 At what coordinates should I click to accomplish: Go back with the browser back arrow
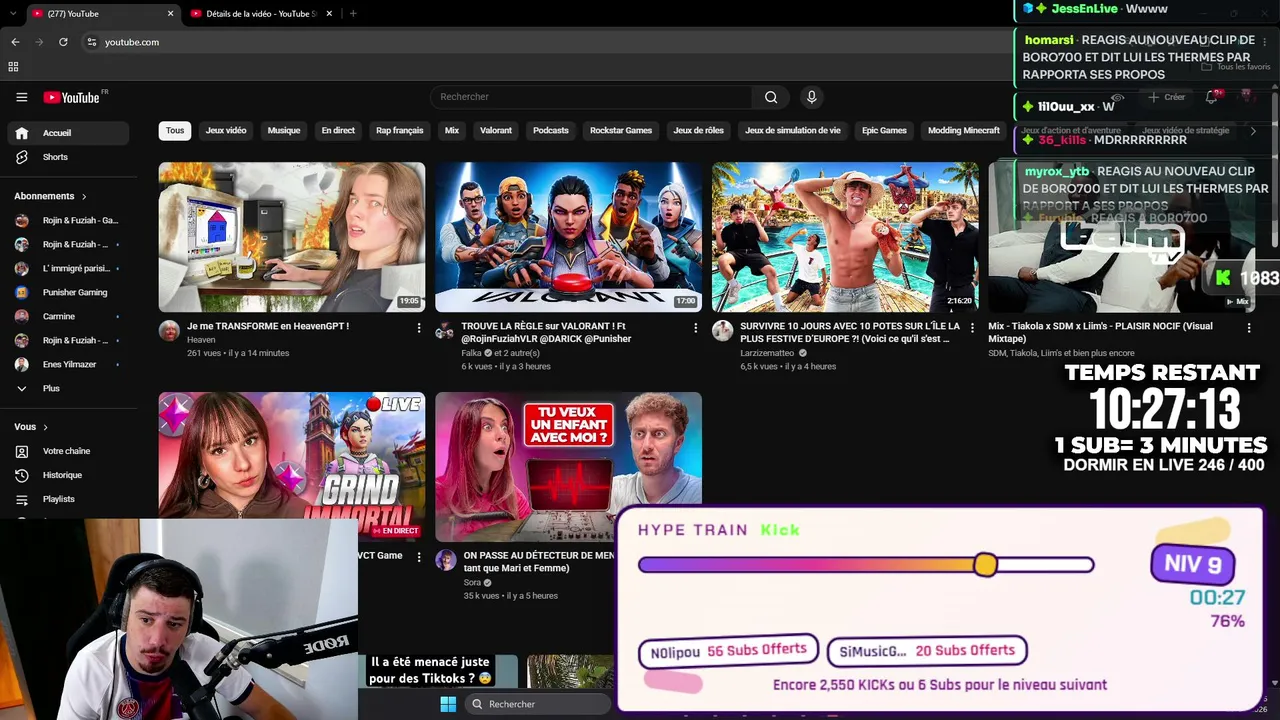pyautogui.click(x=15, y=42)
